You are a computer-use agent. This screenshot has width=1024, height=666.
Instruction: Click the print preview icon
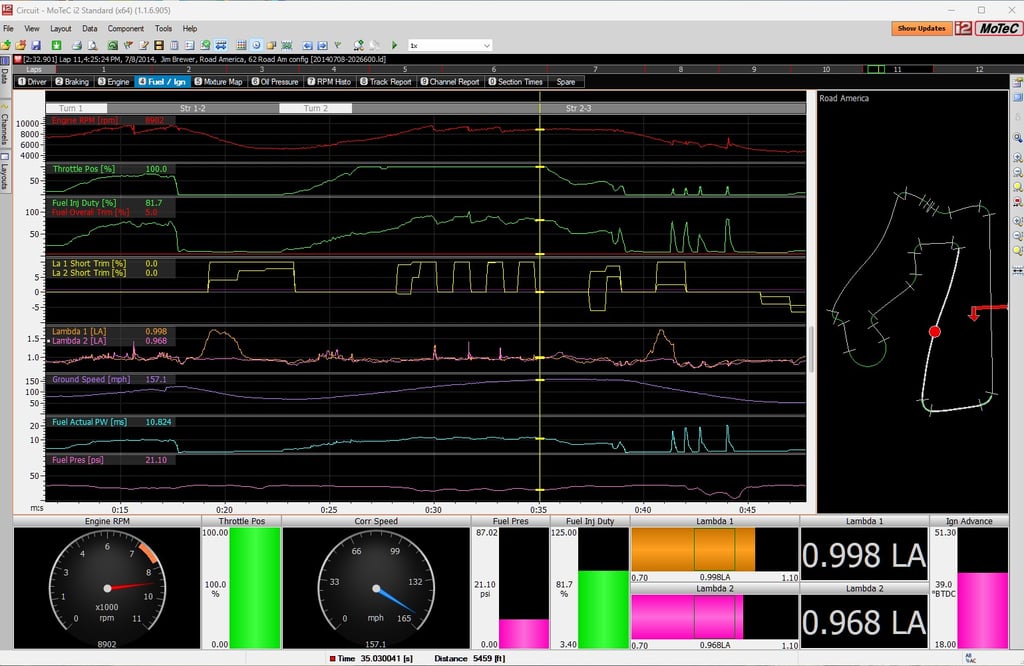pyautogui.click(x=91, y=45)
